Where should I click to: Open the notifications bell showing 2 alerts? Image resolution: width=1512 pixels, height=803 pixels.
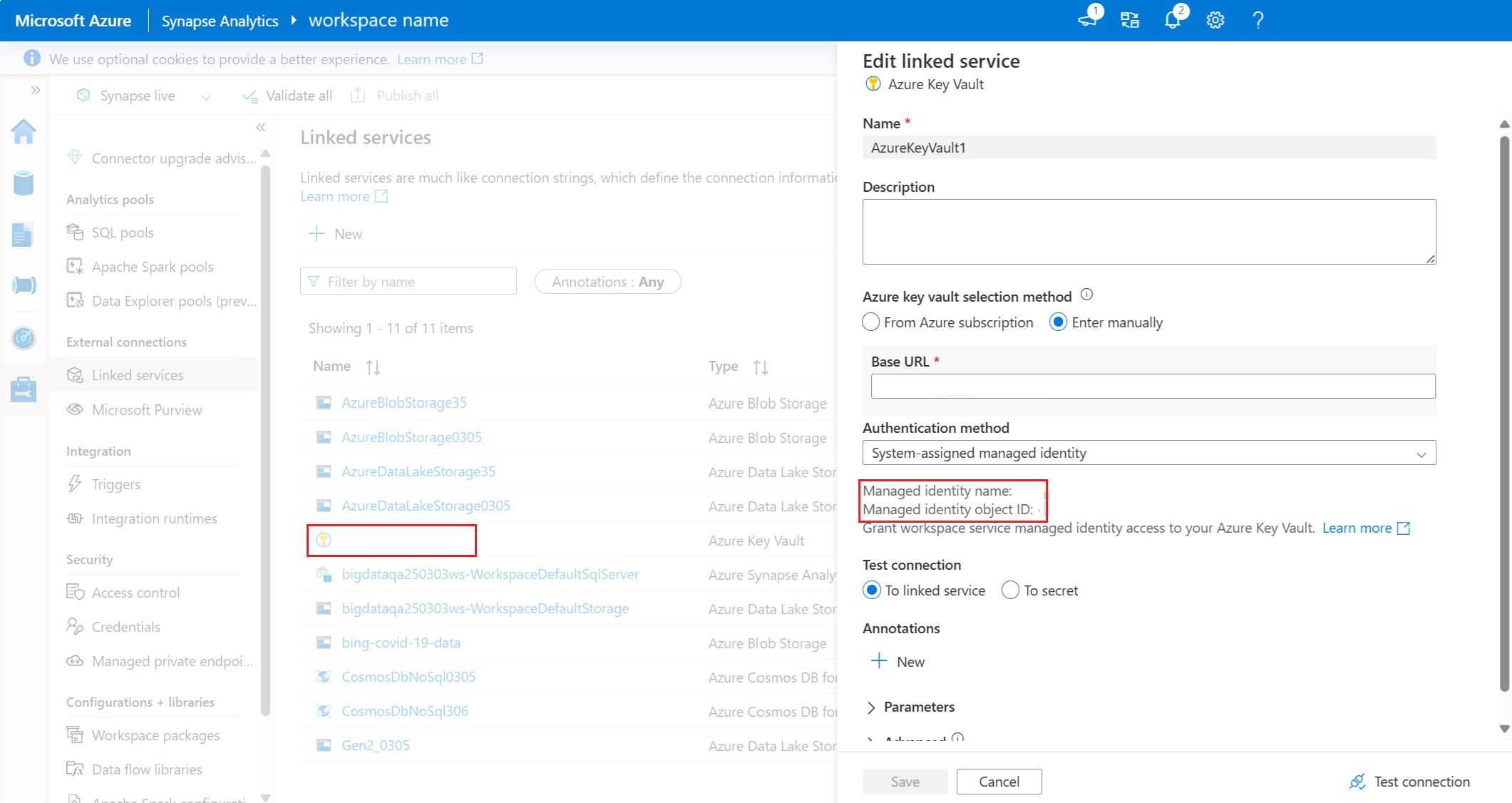coord(1171,19)
